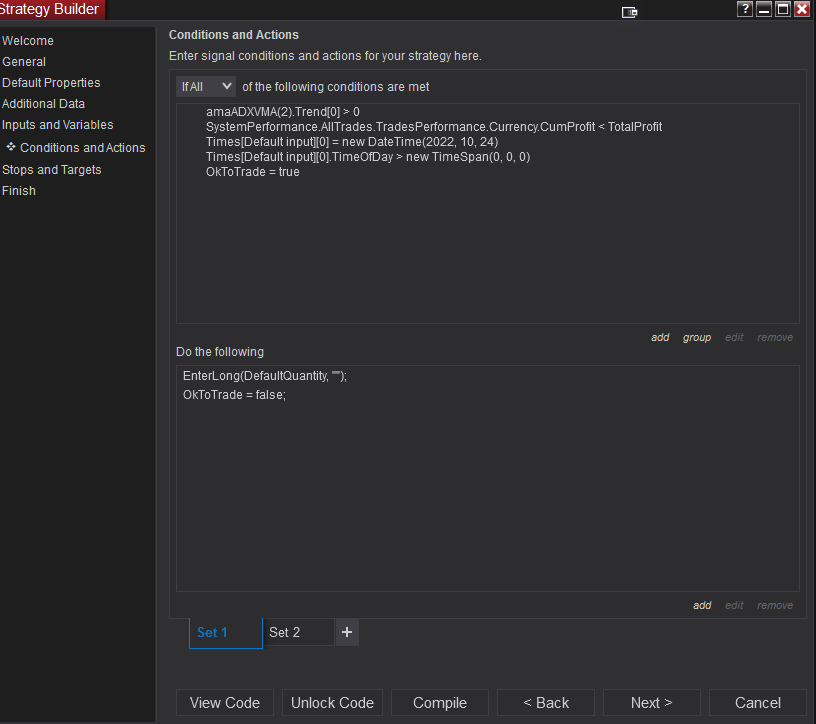Click add link under conditions list
This screenshot has height=724, width=816.
(x=660, y=337)
